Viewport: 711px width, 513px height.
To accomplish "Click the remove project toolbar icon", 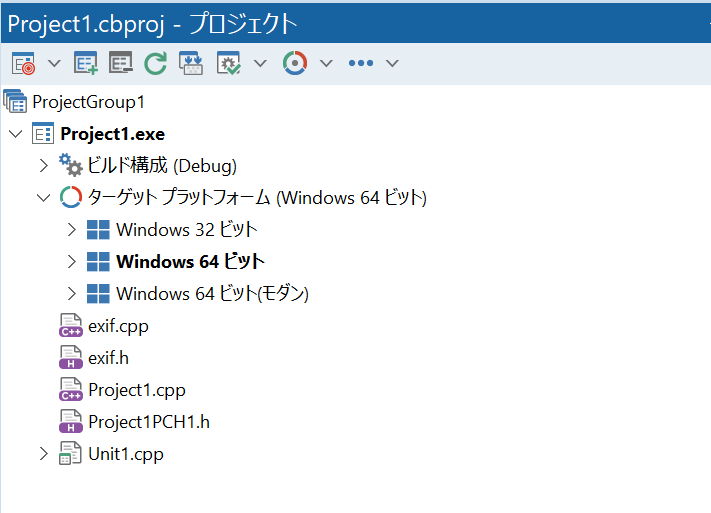I will (x=121, y=63).
